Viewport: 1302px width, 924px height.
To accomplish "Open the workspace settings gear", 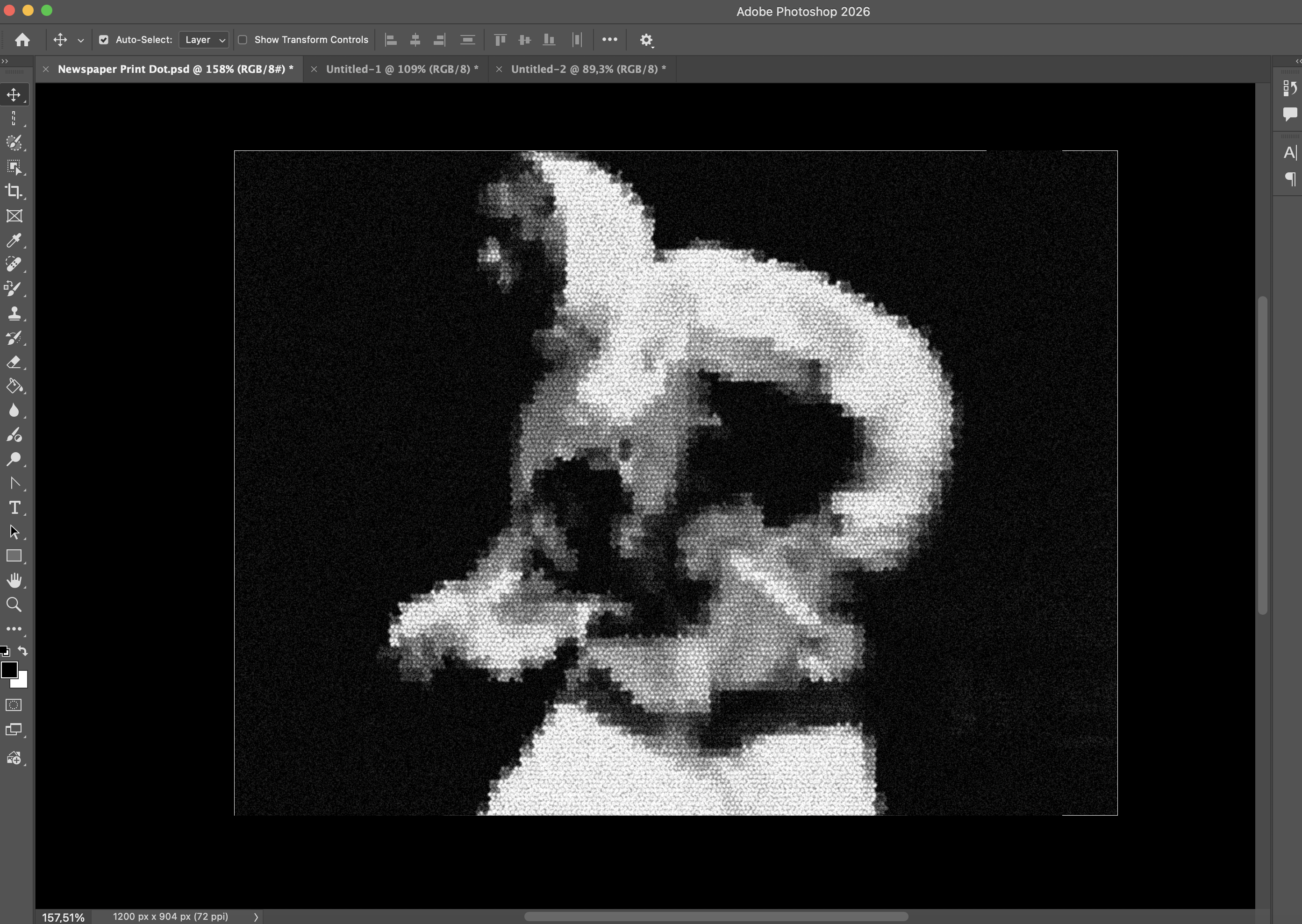I will click(646, 39).
